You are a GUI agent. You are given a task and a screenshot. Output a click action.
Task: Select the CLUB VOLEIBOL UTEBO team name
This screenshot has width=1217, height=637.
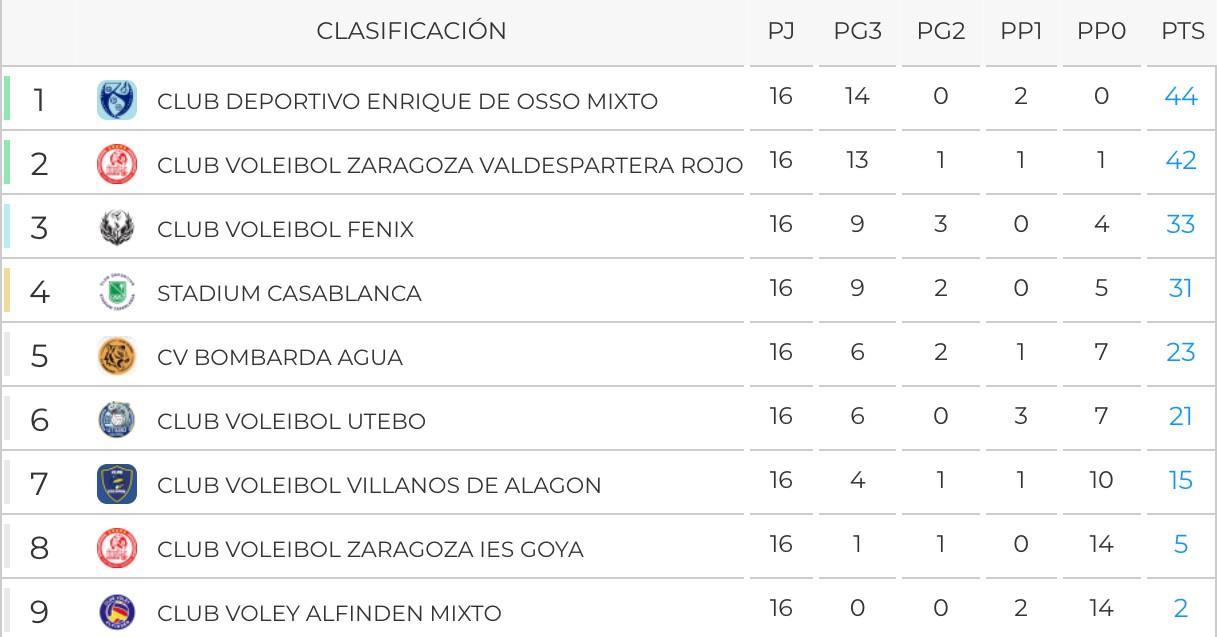coord(291,422)
